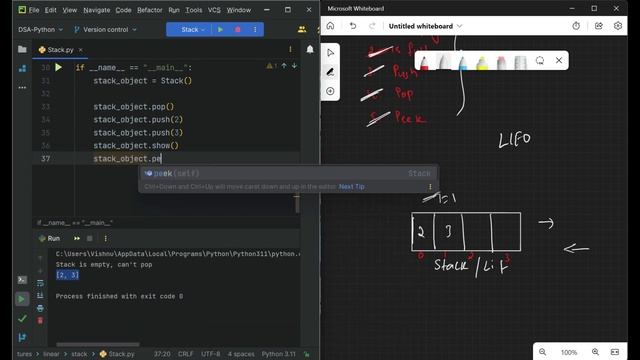Open the PyCharm notifications bell
This screenshot has height=360, width=640.
(x=310, y=49)
